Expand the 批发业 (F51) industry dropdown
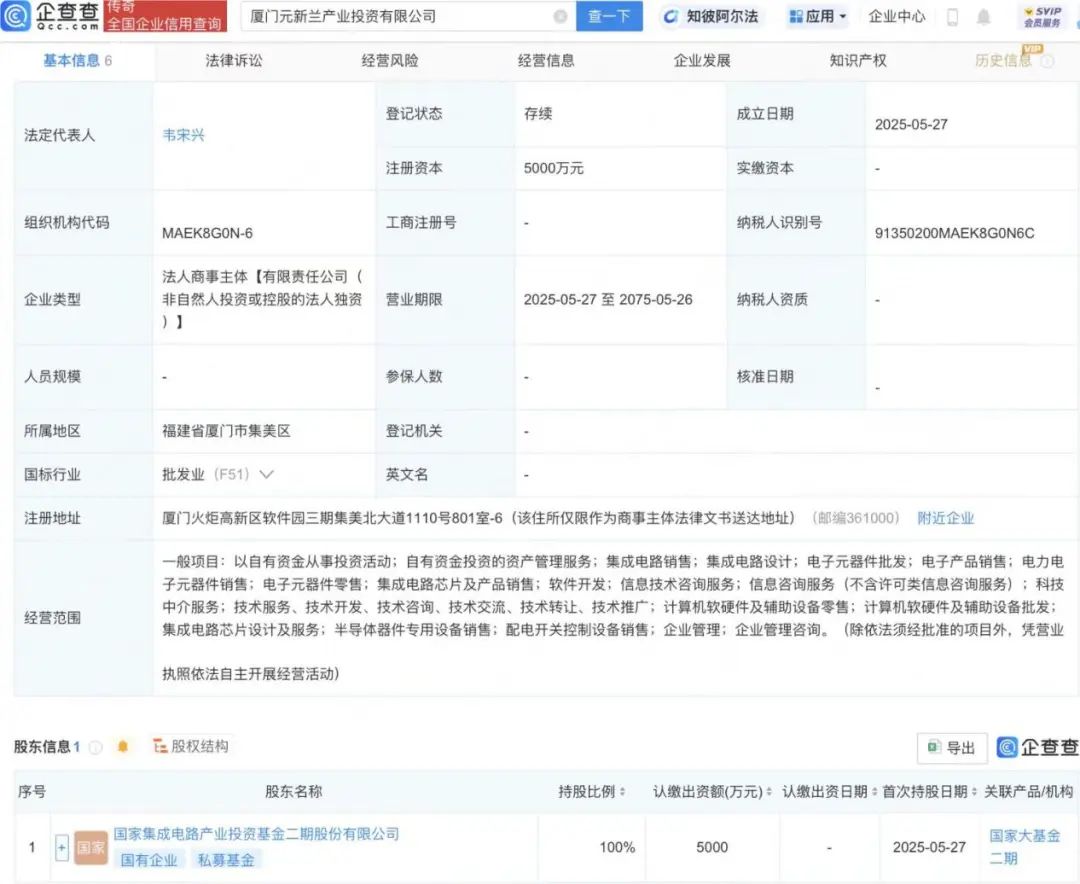This screenshot has height=884, width=1080. tap(266, 474)
